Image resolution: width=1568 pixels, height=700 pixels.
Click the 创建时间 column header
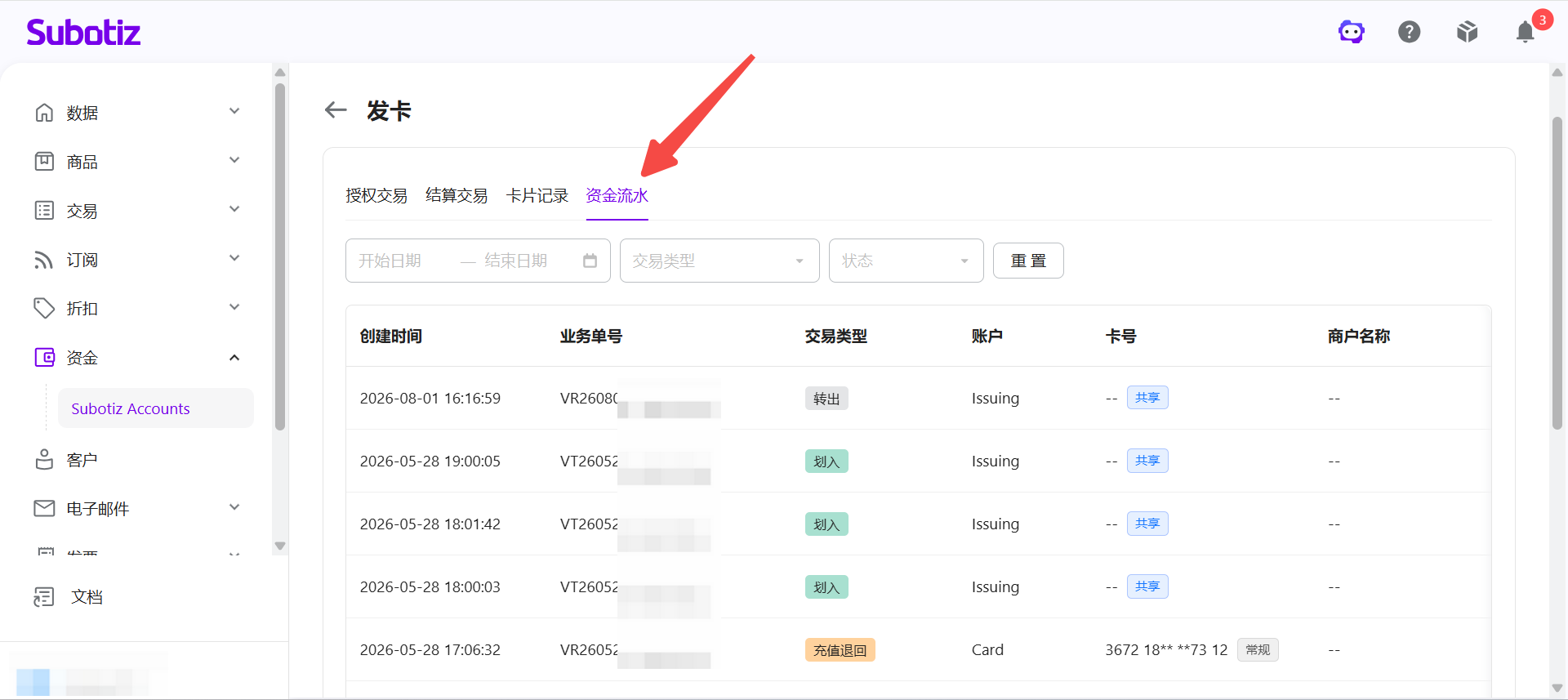391,336
